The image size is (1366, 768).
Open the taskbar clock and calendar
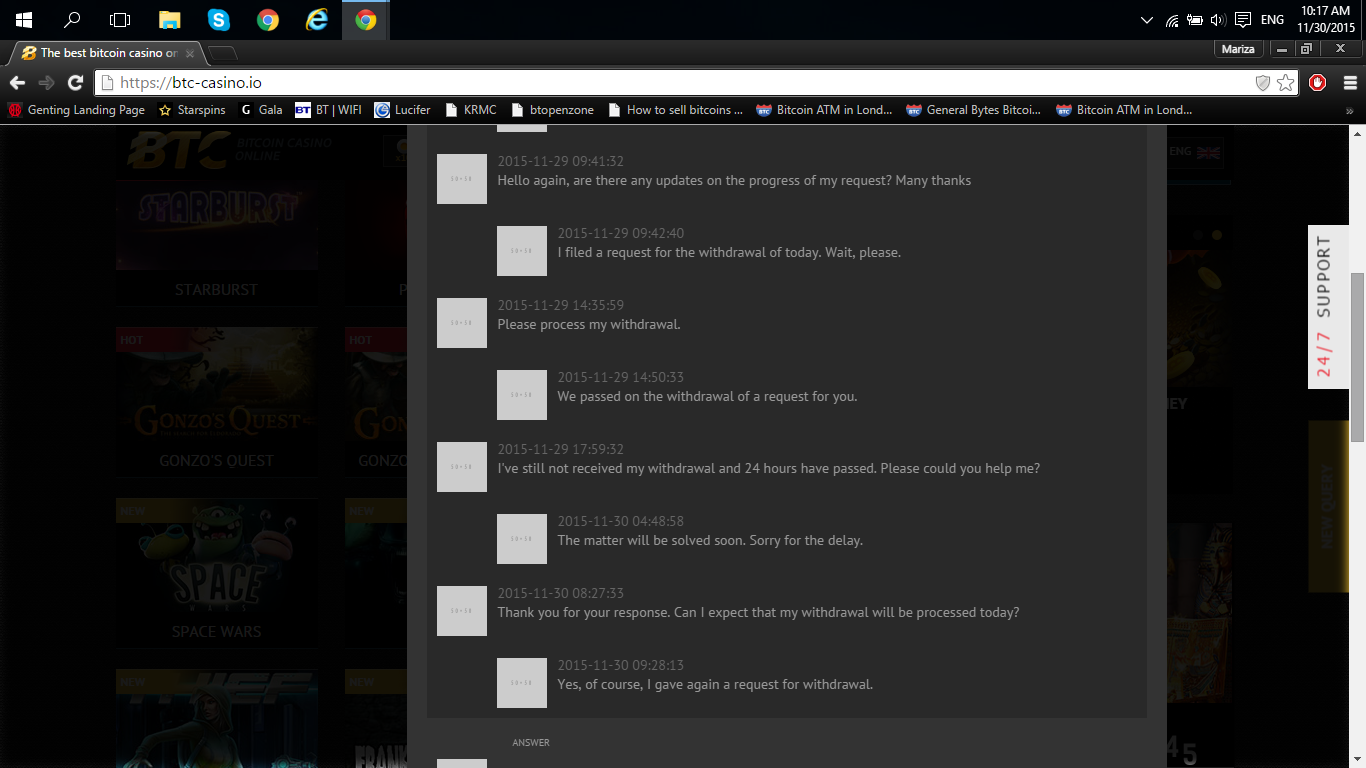pos(1325,20)
